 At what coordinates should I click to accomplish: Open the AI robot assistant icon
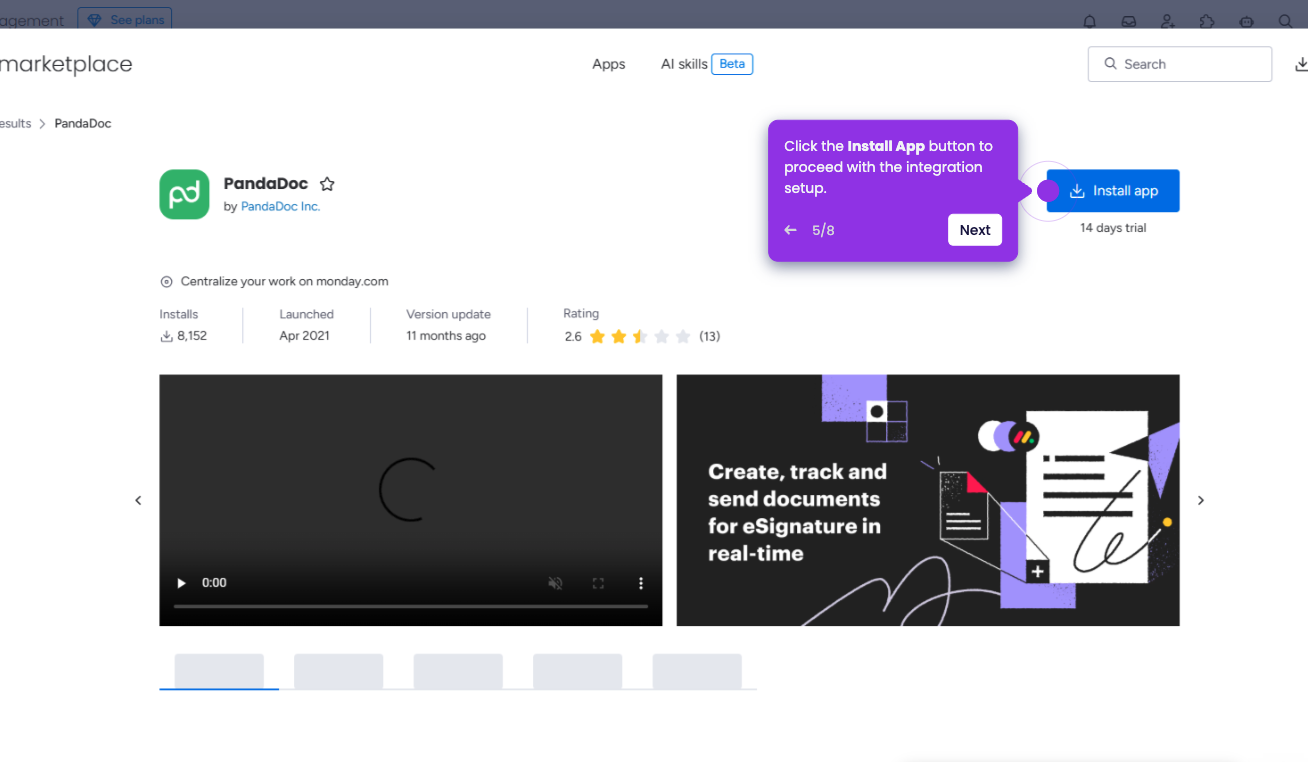[1246, 21]
